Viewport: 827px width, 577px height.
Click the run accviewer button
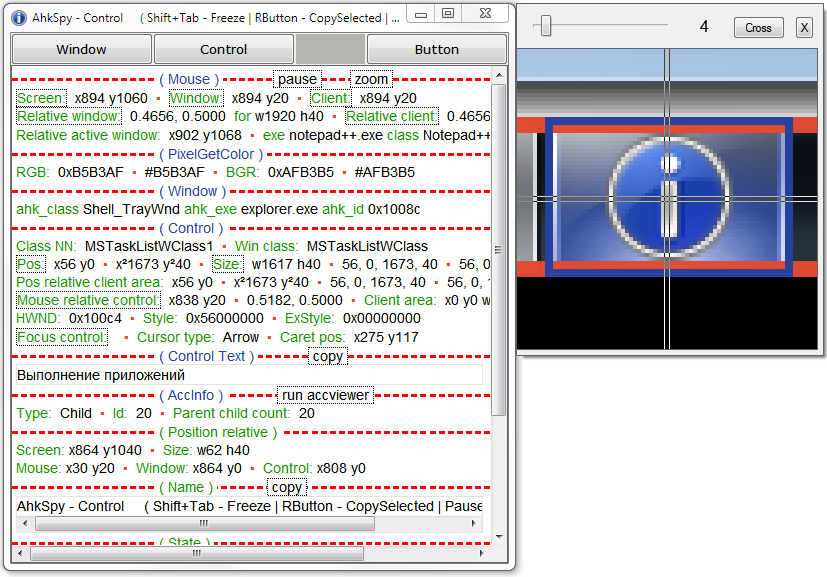point(325,395)
